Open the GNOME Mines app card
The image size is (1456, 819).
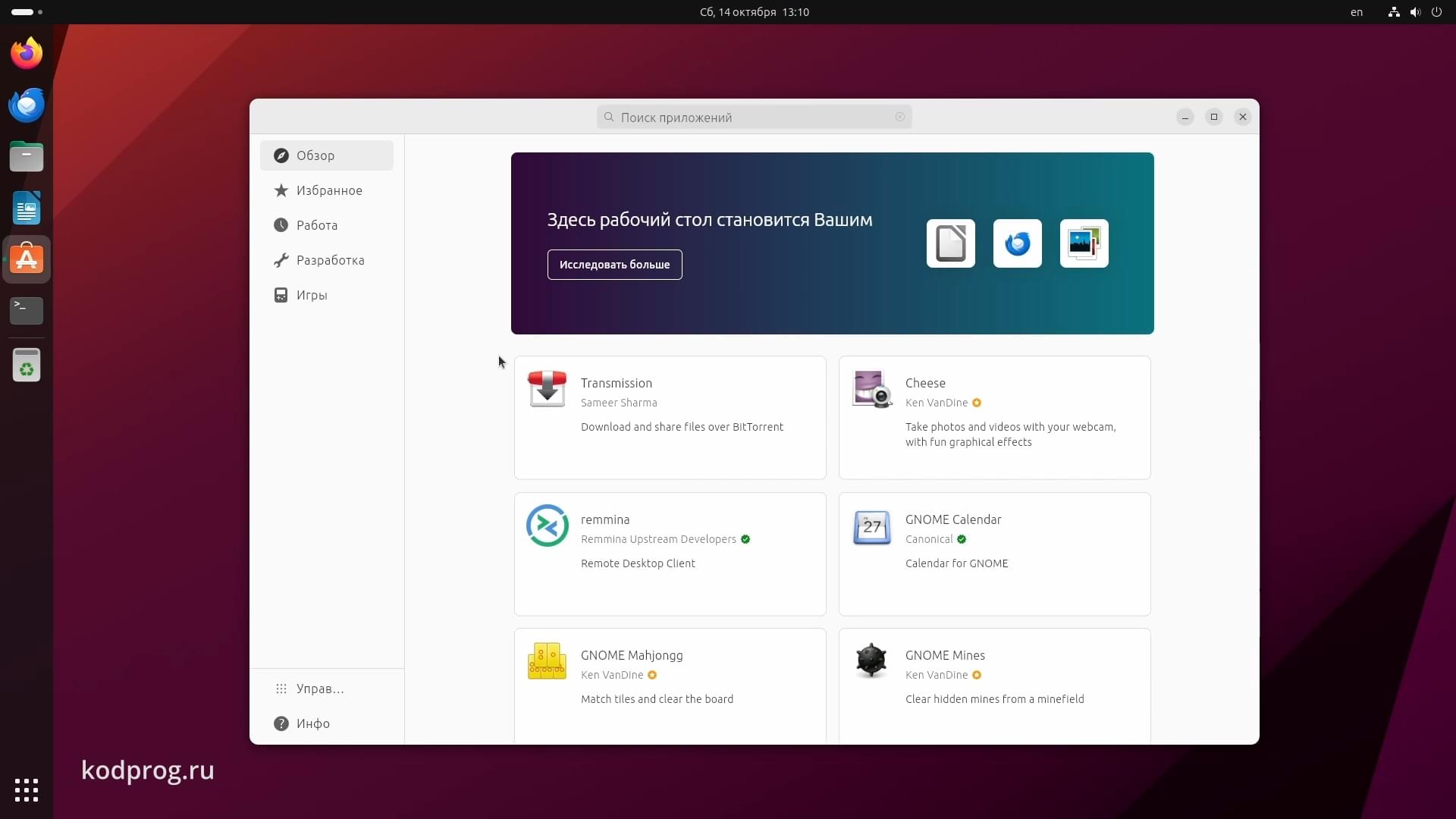point(994,686)
